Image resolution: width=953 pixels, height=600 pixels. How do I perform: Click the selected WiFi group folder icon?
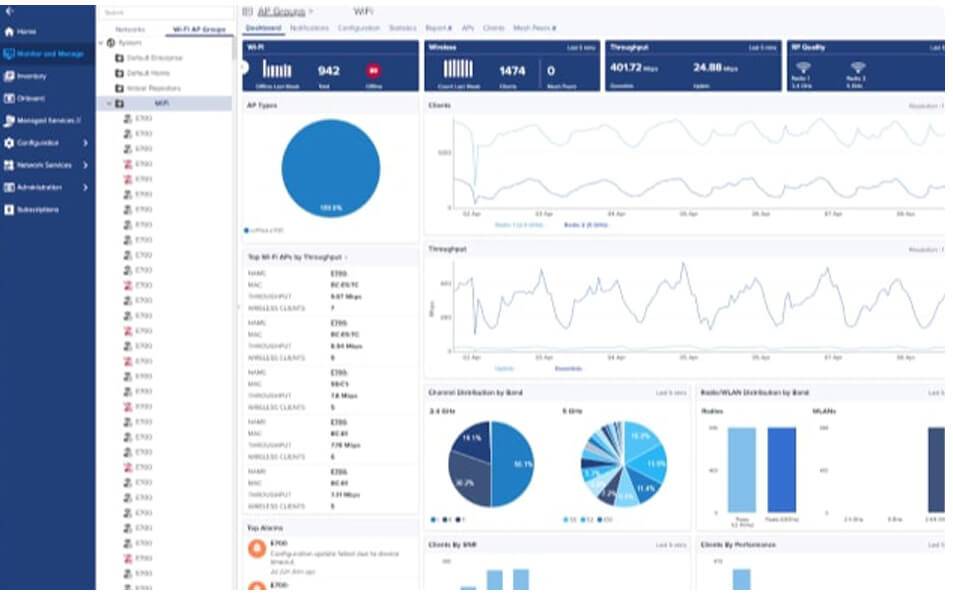click(120, 104)
